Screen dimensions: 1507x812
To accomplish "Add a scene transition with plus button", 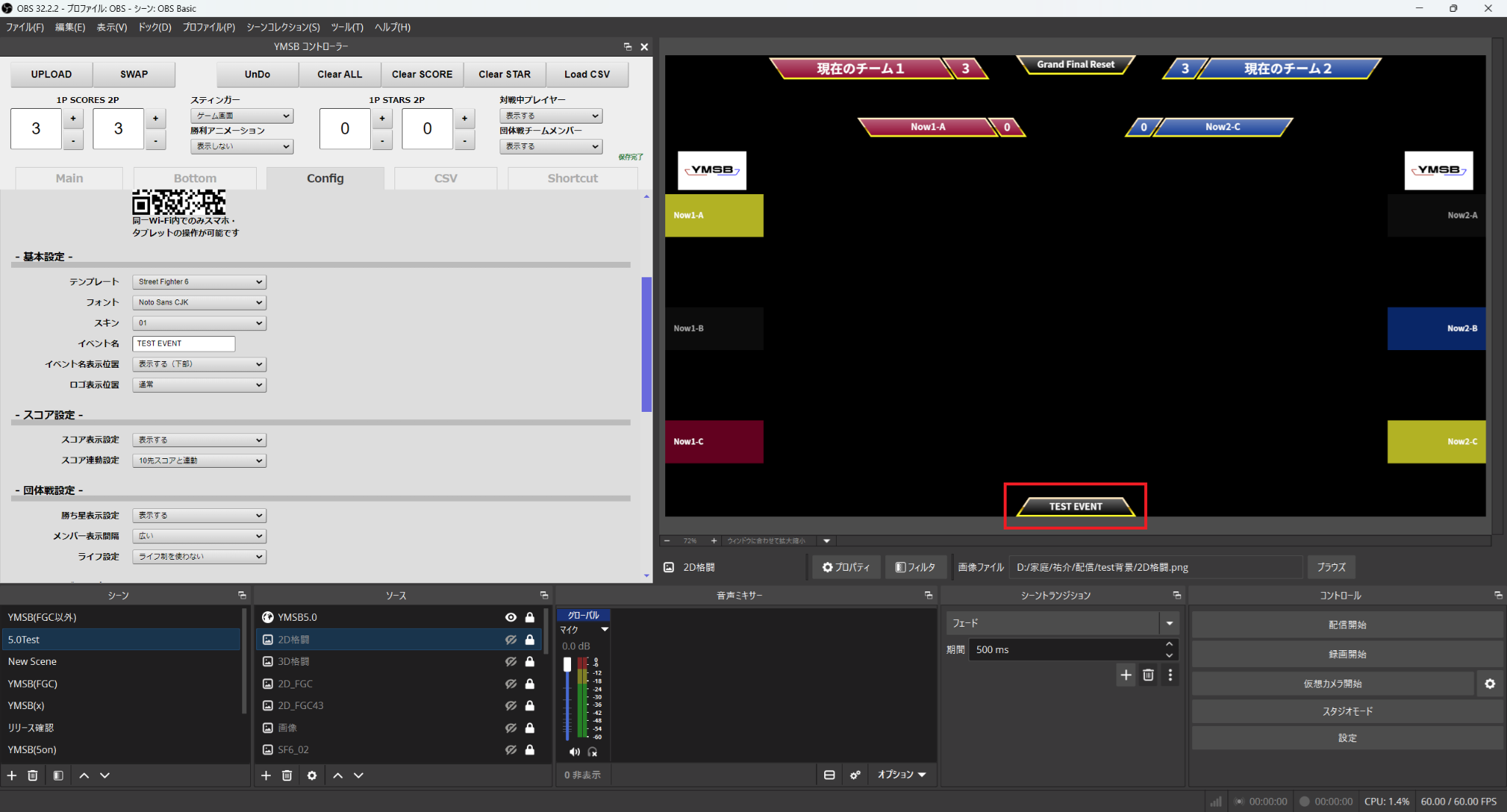I will point(1126,674).
